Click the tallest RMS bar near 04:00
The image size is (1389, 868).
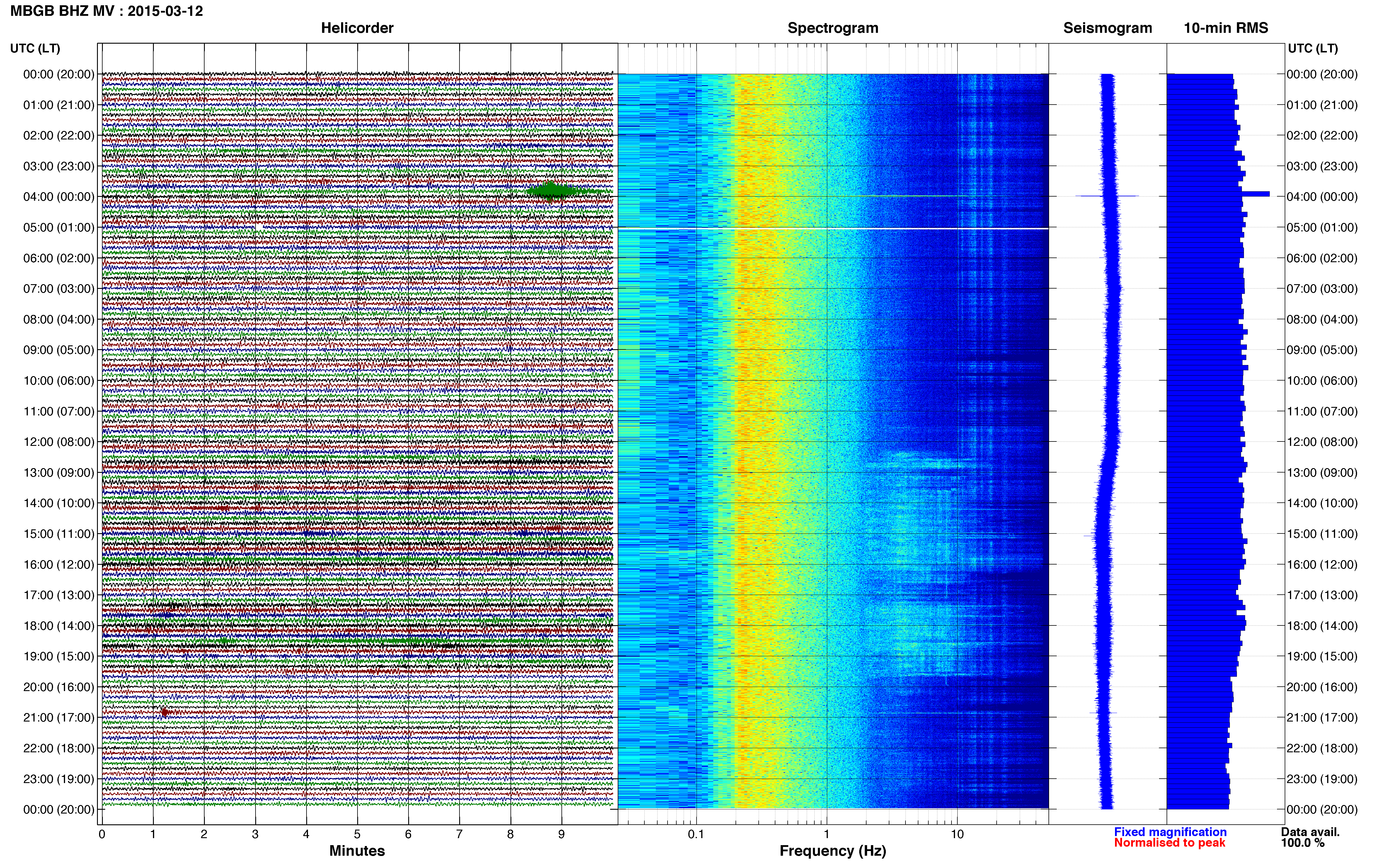1217,194
